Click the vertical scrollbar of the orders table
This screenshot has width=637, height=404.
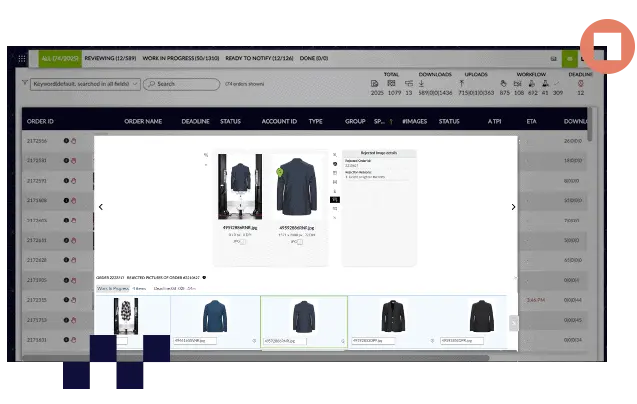[x=590, y=124]
